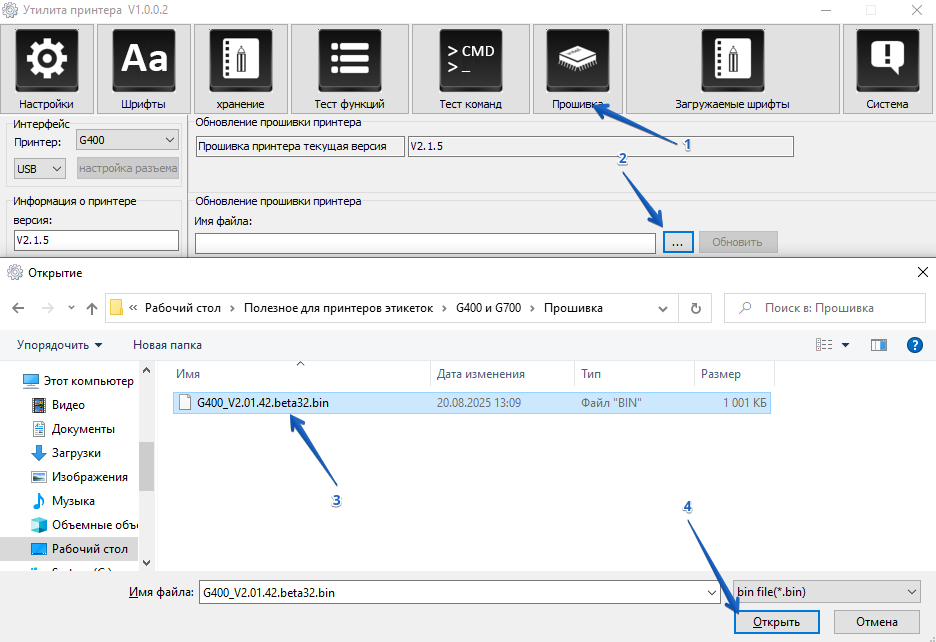Open the Упорядочить menu

[59, 345]
